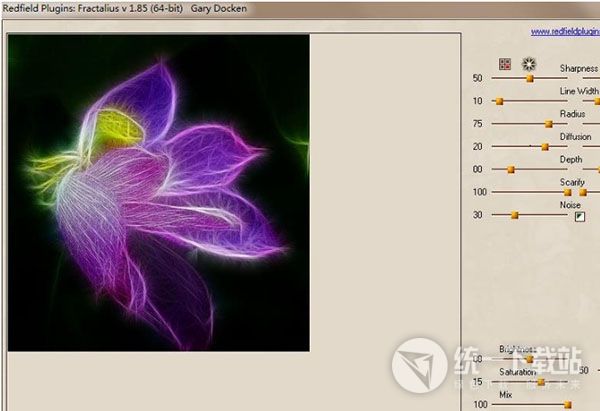Click the Depth slider handle

coord(510,169)
